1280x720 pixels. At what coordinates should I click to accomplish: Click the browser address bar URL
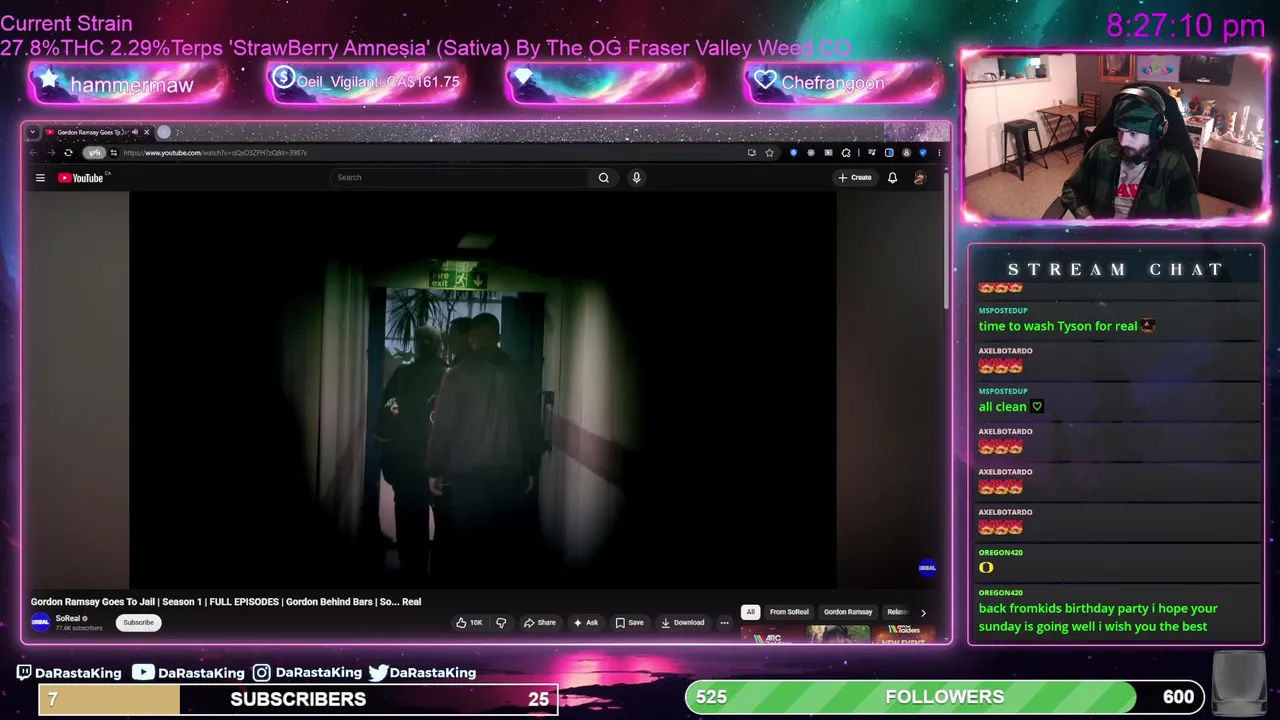[215, 153]
